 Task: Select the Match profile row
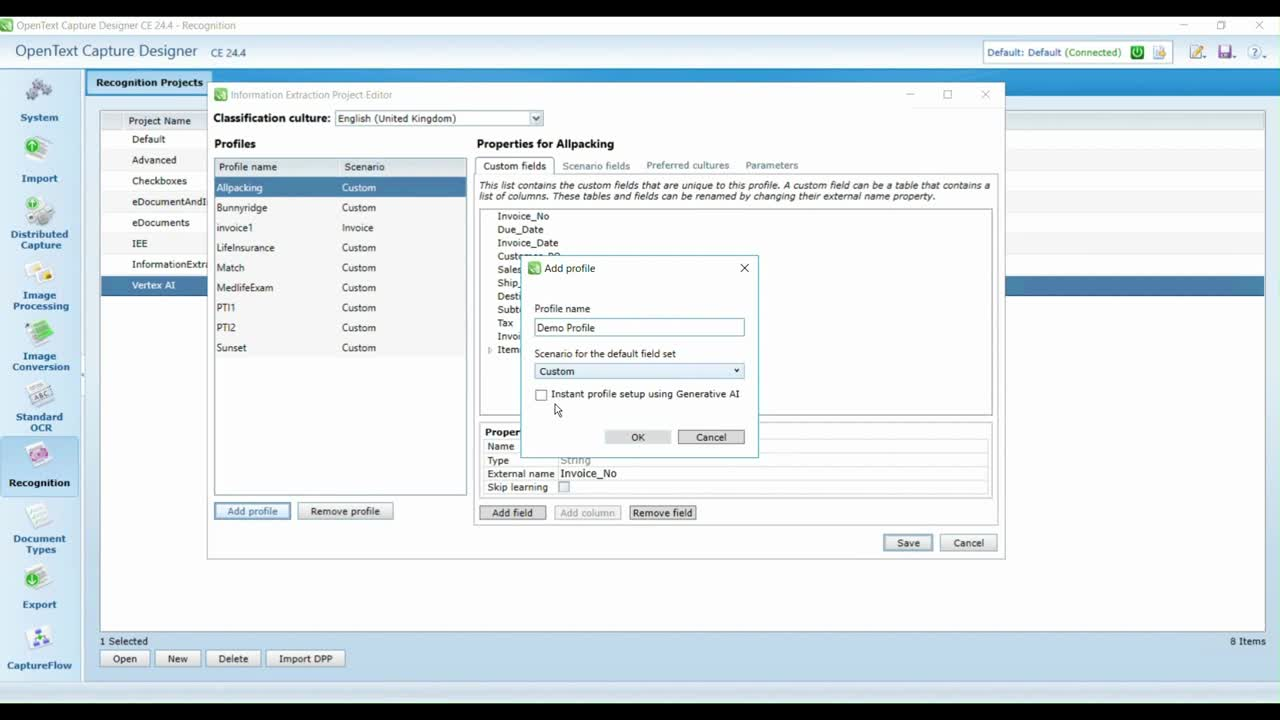tap(340, 268)
